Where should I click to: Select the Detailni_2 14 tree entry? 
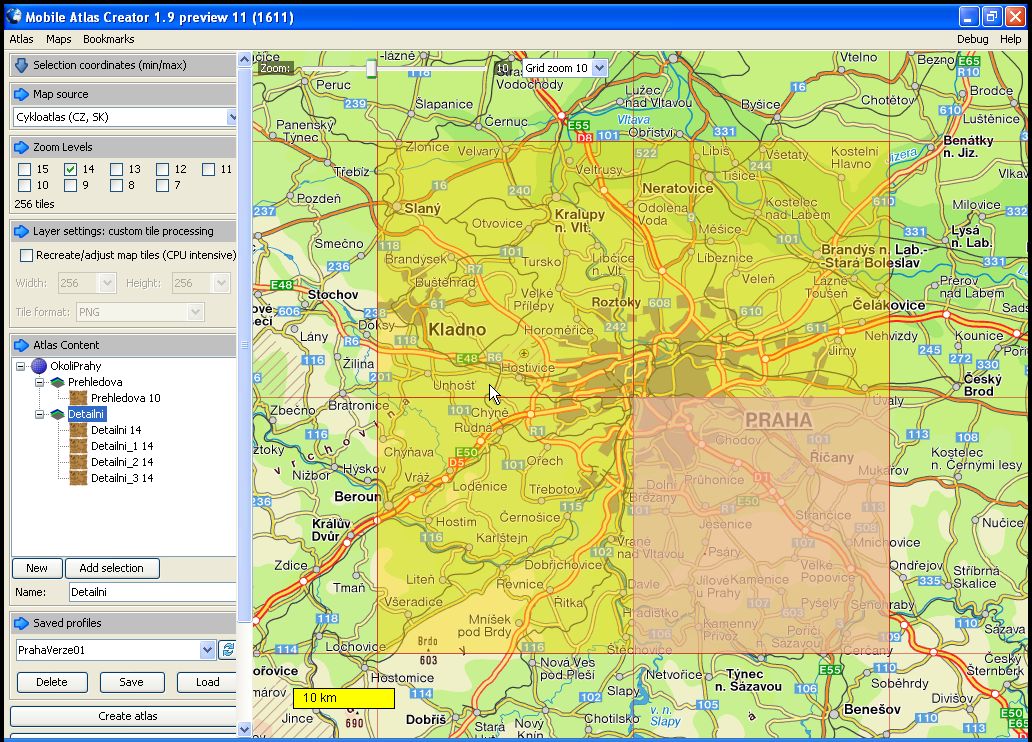click(x=122, y=462)
